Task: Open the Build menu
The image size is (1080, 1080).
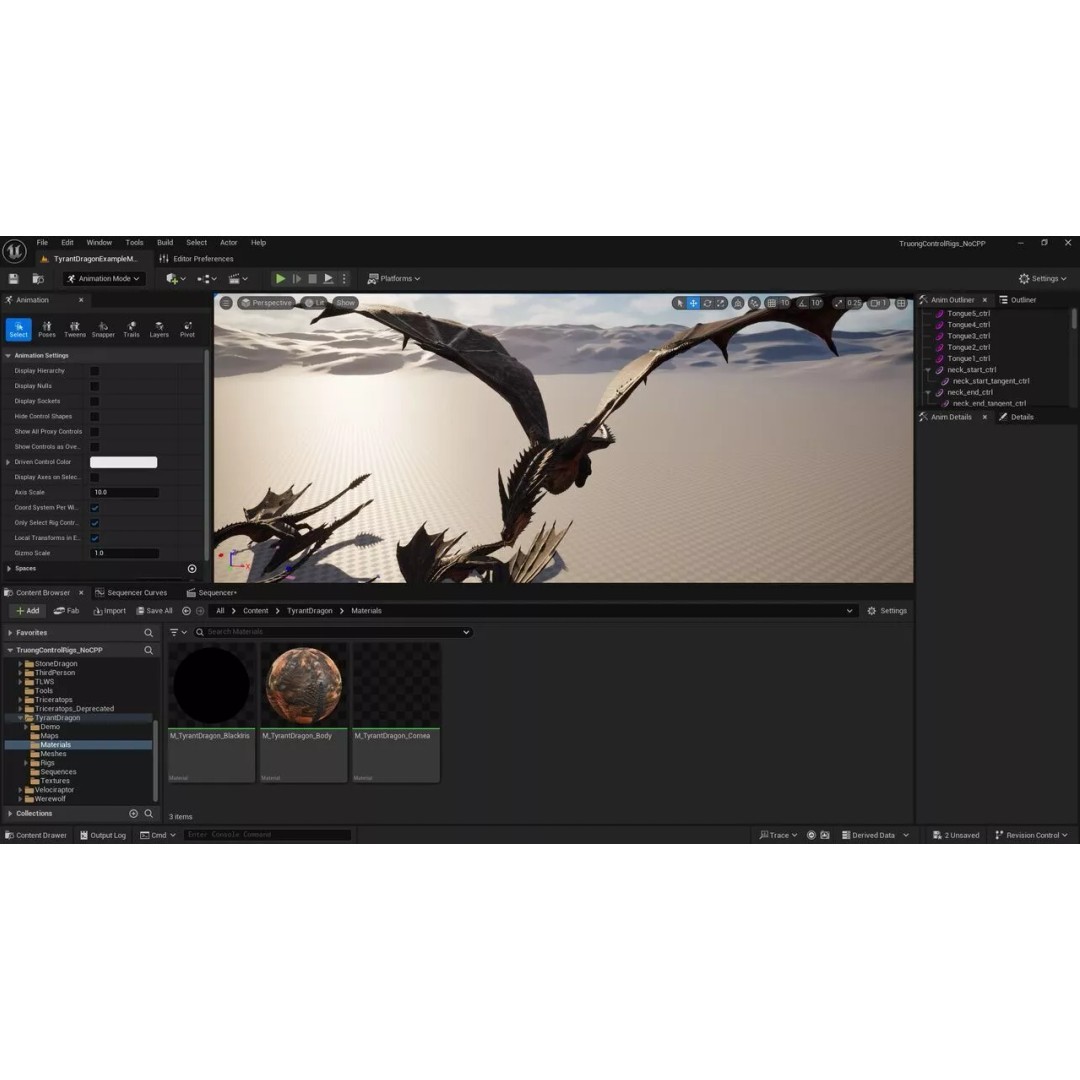Action: coord(165,243)
